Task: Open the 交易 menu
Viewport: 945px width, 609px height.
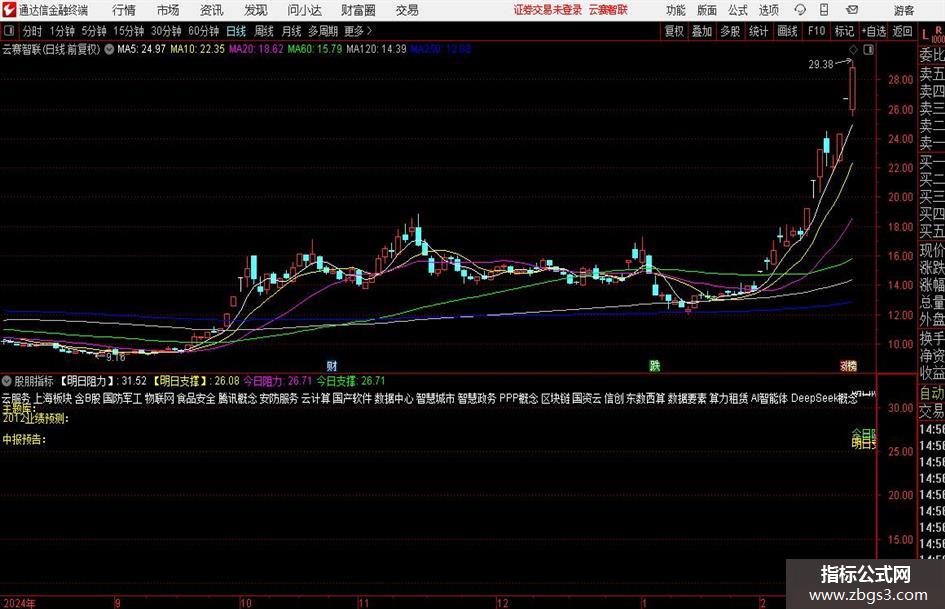Action: click(407, 10)
